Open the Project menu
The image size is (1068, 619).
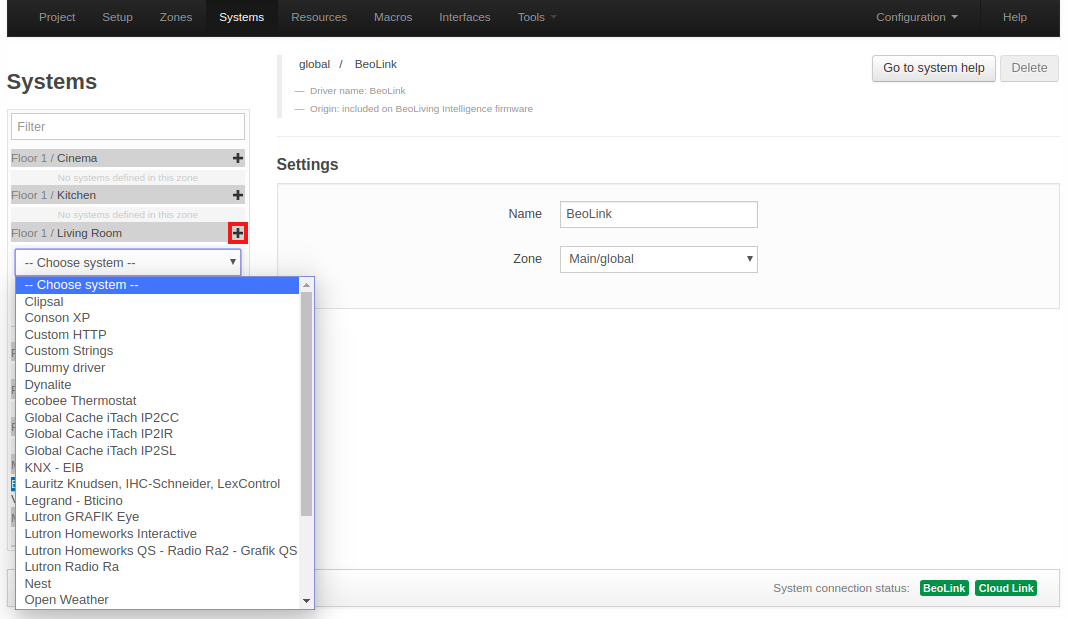pos(57,17)
